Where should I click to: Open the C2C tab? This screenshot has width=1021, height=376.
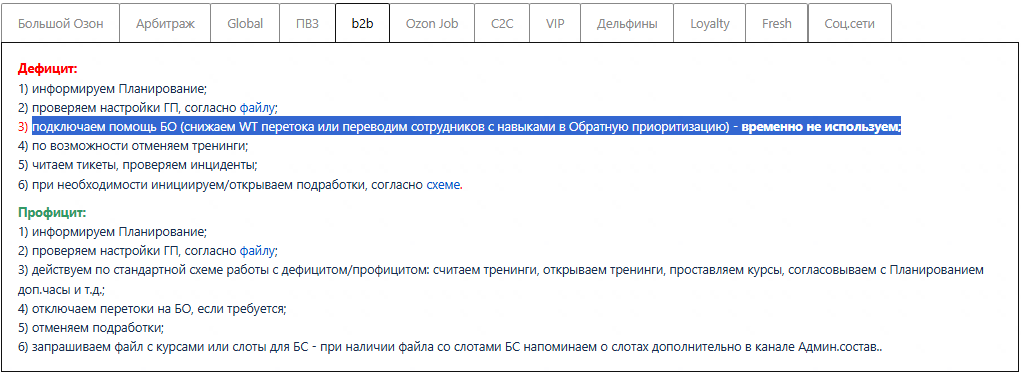click(x=502, y=23)
